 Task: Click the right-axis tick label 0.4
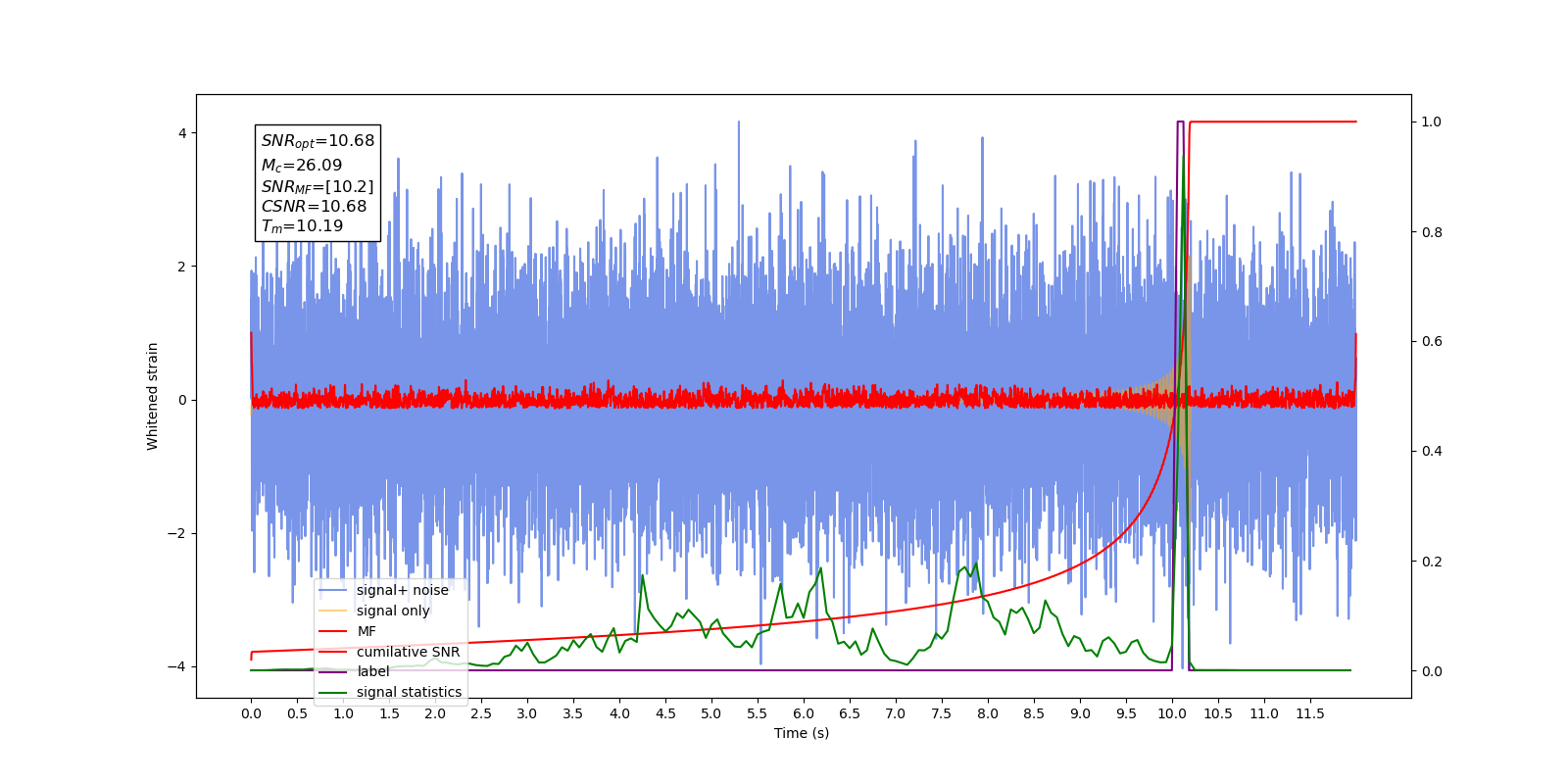(1432, 452)
